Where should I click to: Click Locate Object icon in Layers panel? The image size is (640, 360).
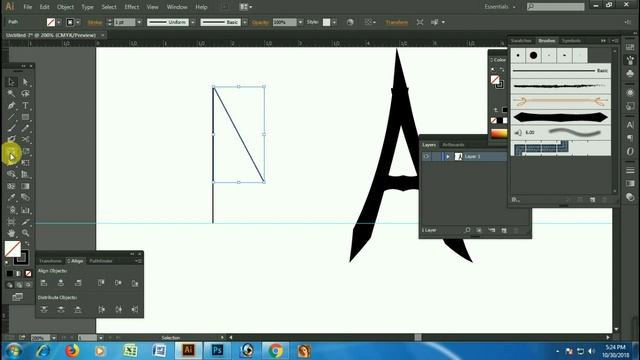point(467,231)
